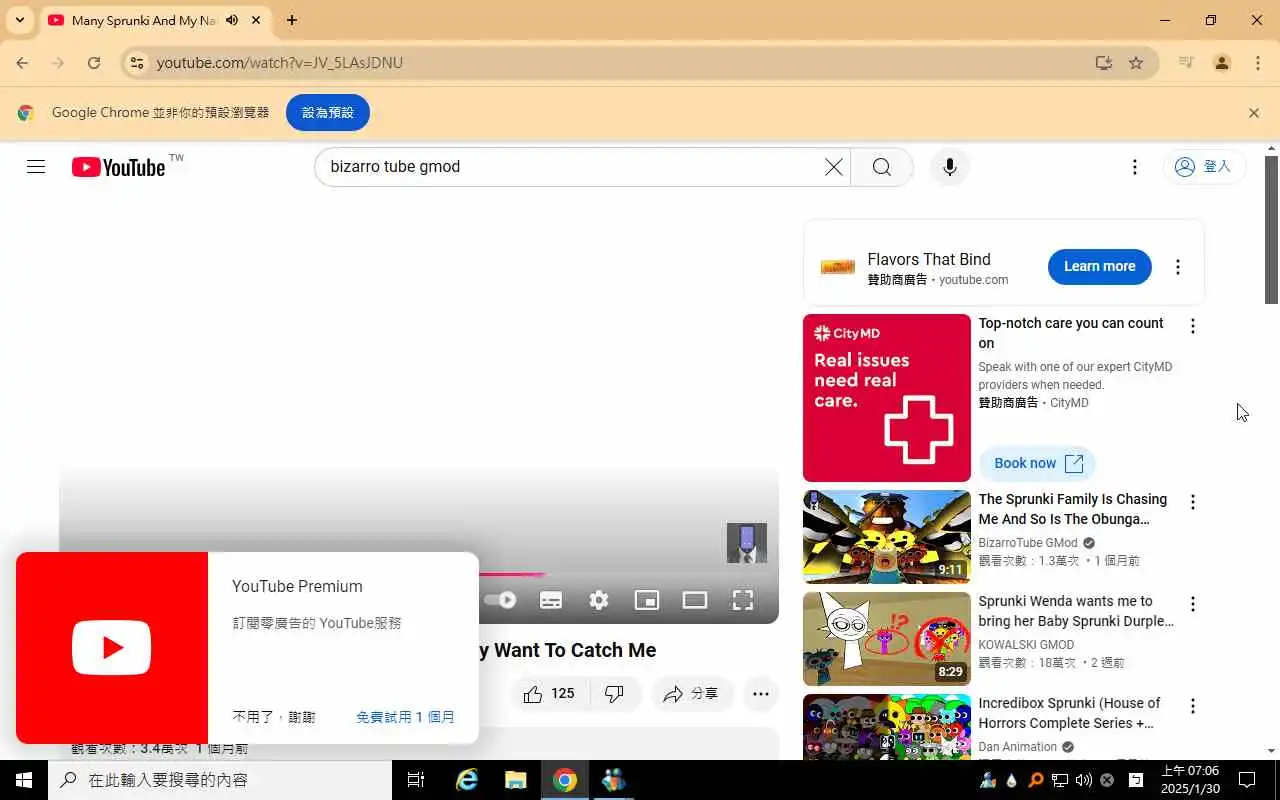Open the CityMD ad thumbnail
The image size is (1280, 800).
point(887,398)
